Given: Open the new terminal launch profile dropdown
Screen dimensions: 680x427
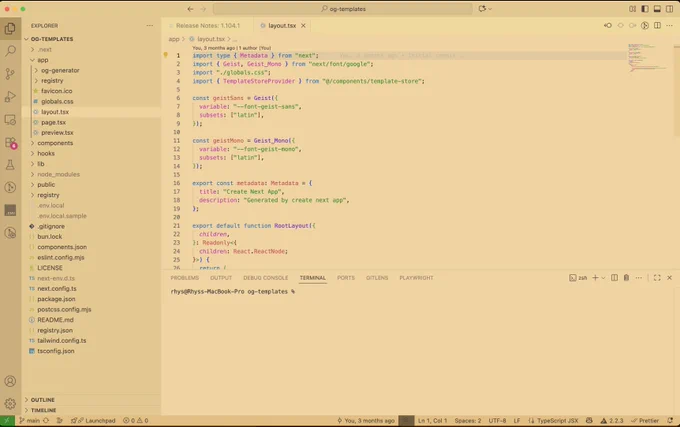Looking at the screenshot, I should (603, 278).
